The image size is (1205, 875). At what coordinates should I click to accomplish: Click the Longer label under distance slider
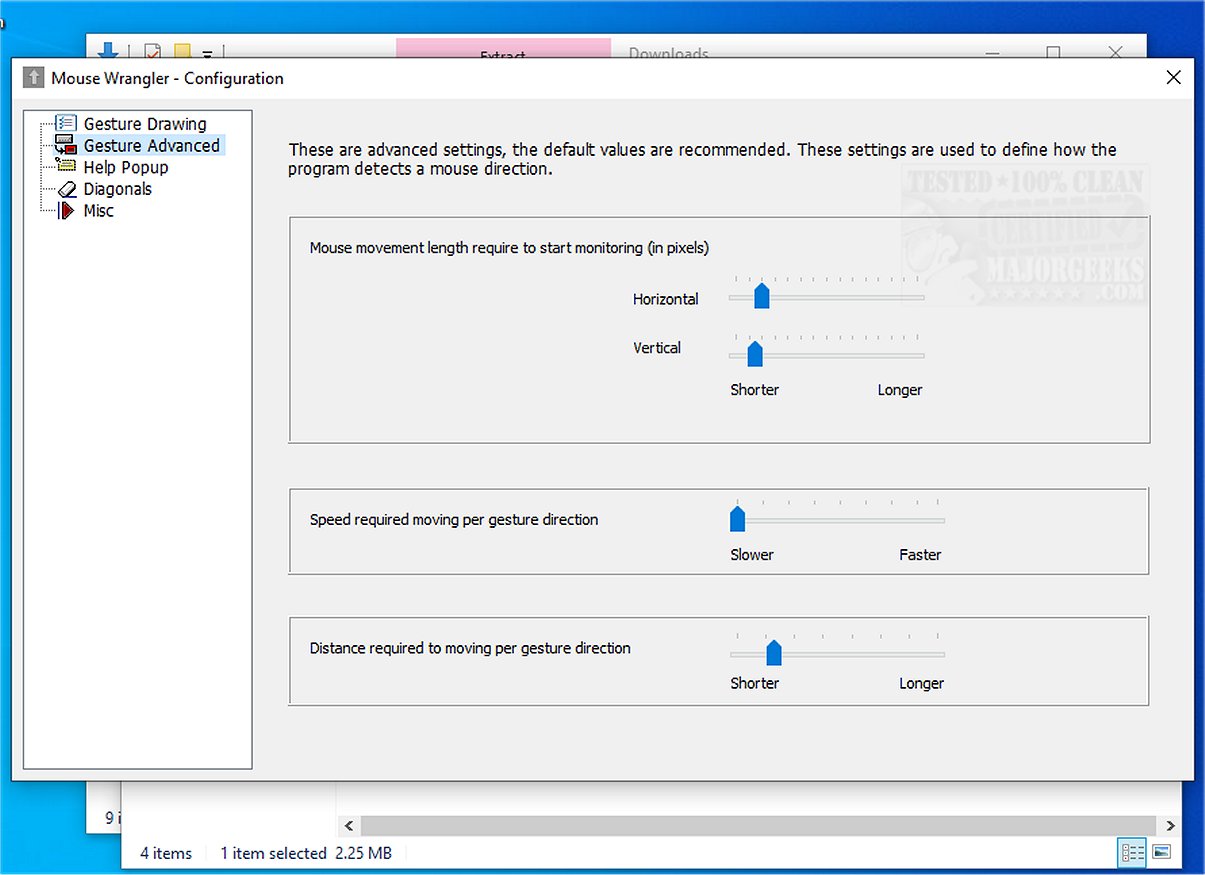(921, 684)
